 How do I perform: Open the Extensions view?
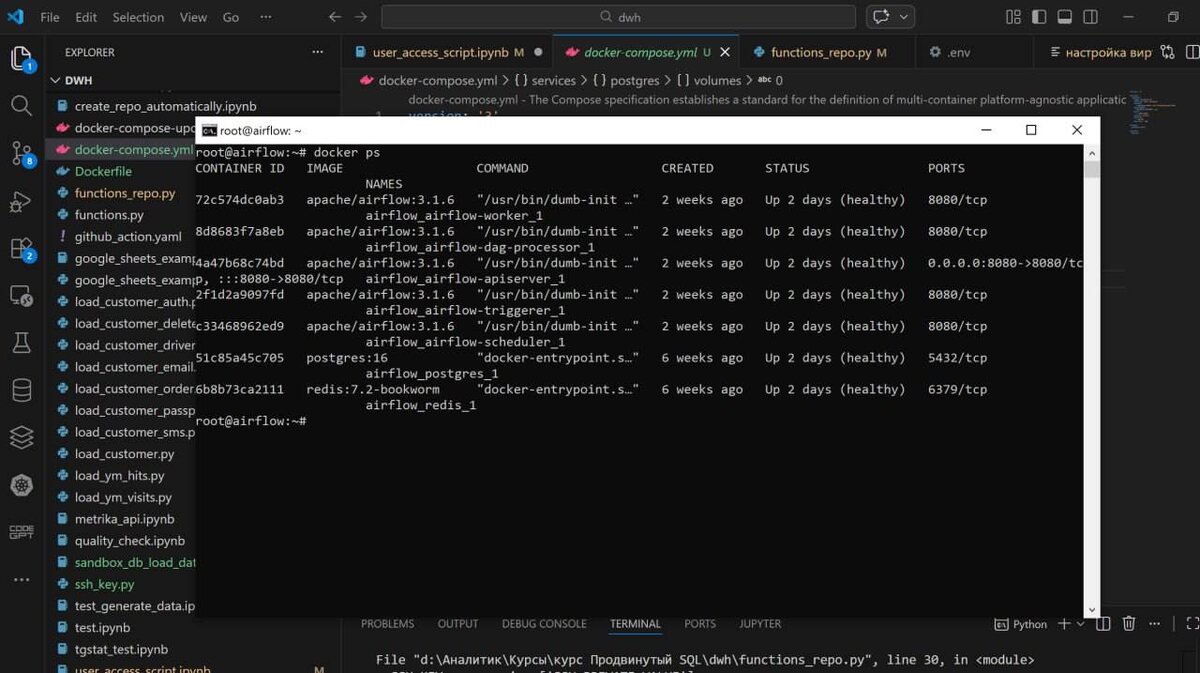tap(21, 248)
